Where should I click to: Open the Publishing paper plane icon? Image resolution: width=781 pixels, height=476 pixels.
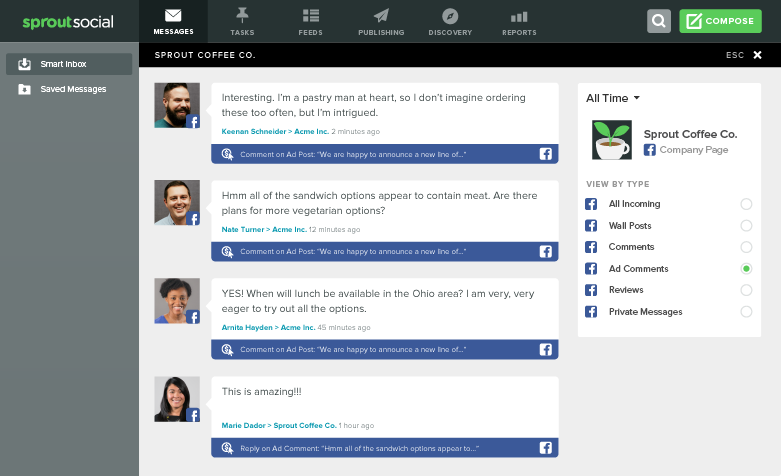(x=381, y=16)
